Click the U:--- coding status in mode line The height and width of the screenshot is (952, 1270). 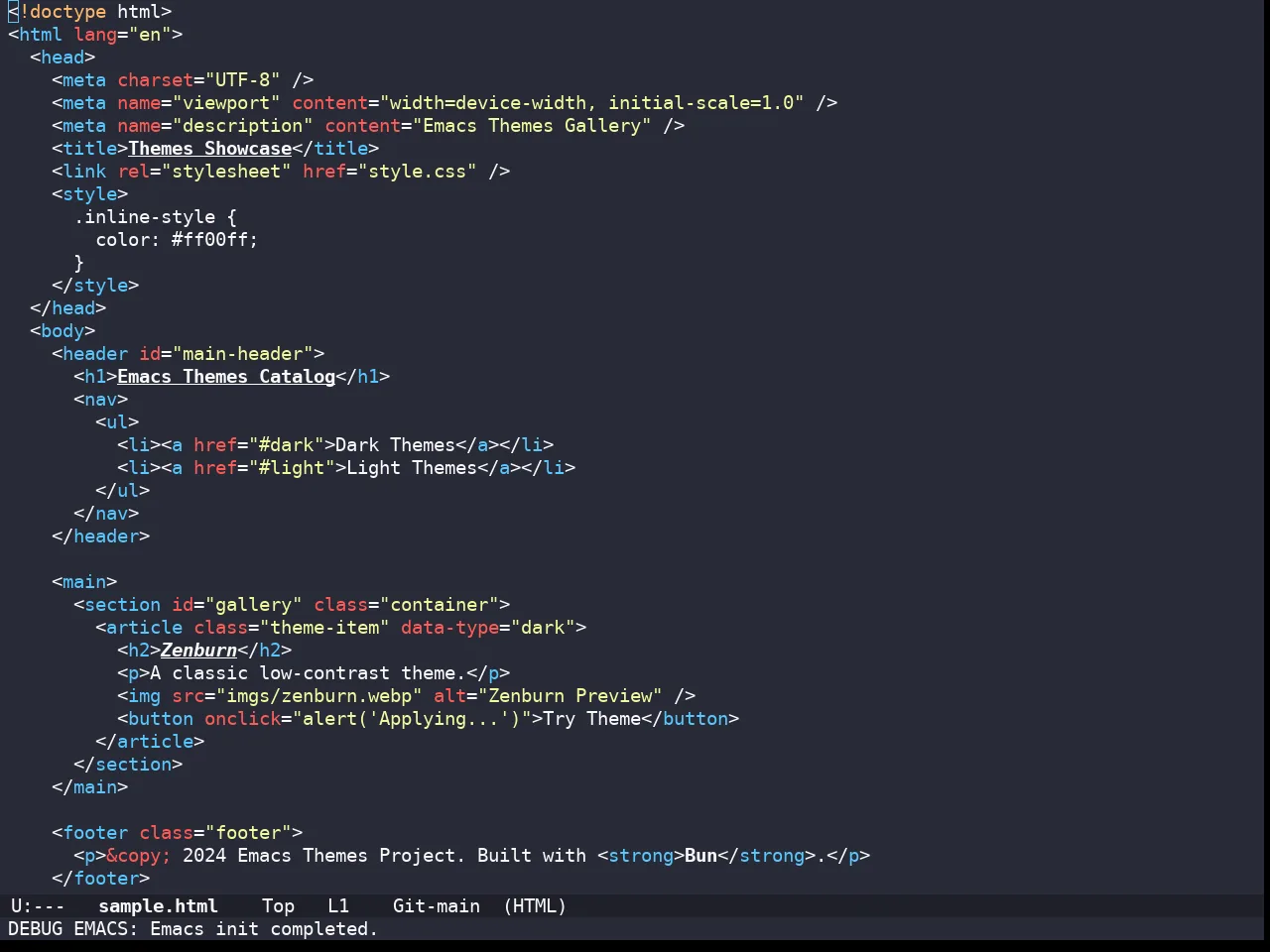pos(38,906)
